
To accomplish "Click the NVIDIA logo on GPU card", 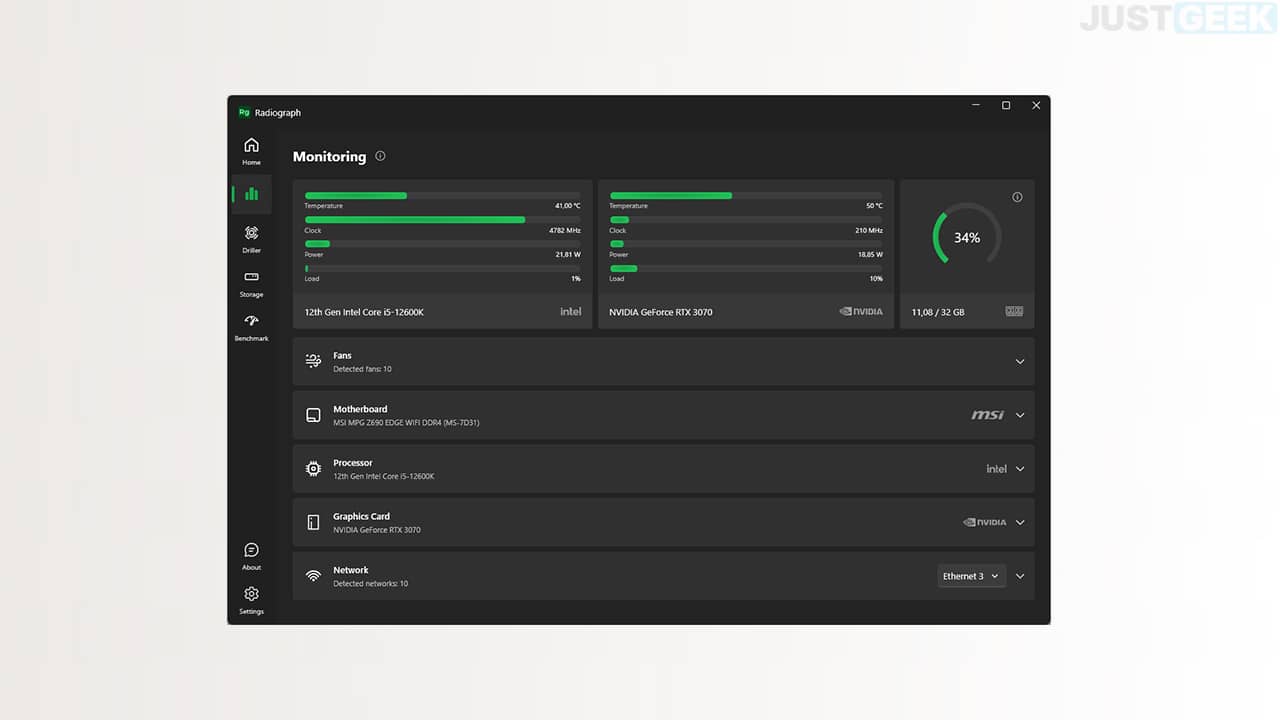I will [x=861, y=312].
